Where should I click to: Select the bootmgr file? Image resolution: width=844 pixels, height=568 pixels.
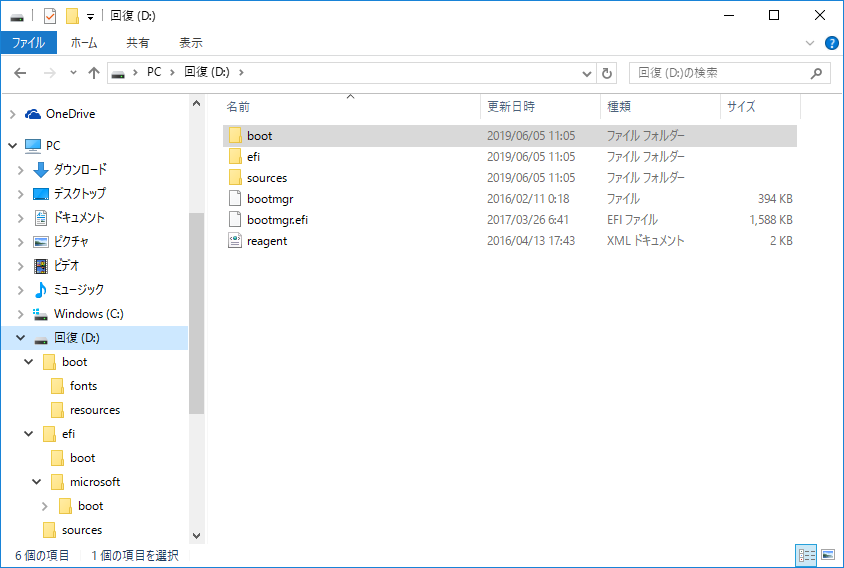coord(510,199)
